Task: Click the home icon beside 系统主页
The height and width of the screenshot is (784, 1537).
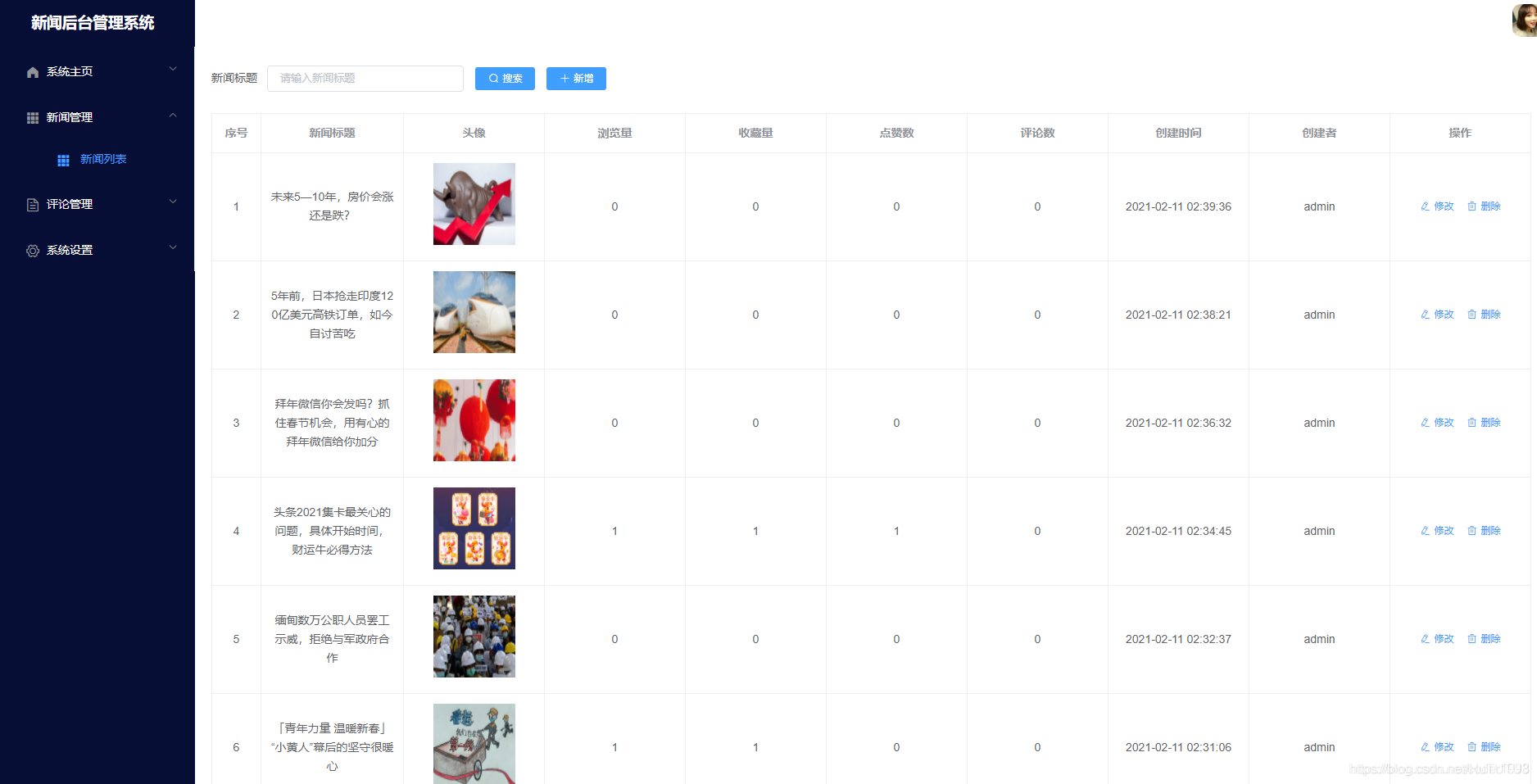Action: pyautogui.click(x=33, y=72)
